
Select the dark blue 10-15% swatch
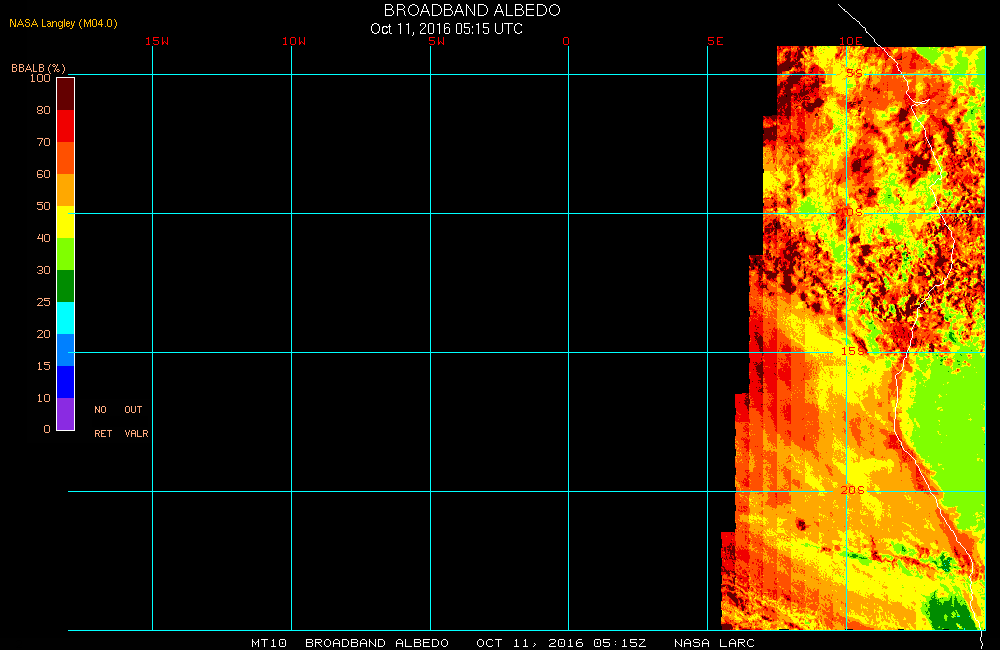(65, 382)
